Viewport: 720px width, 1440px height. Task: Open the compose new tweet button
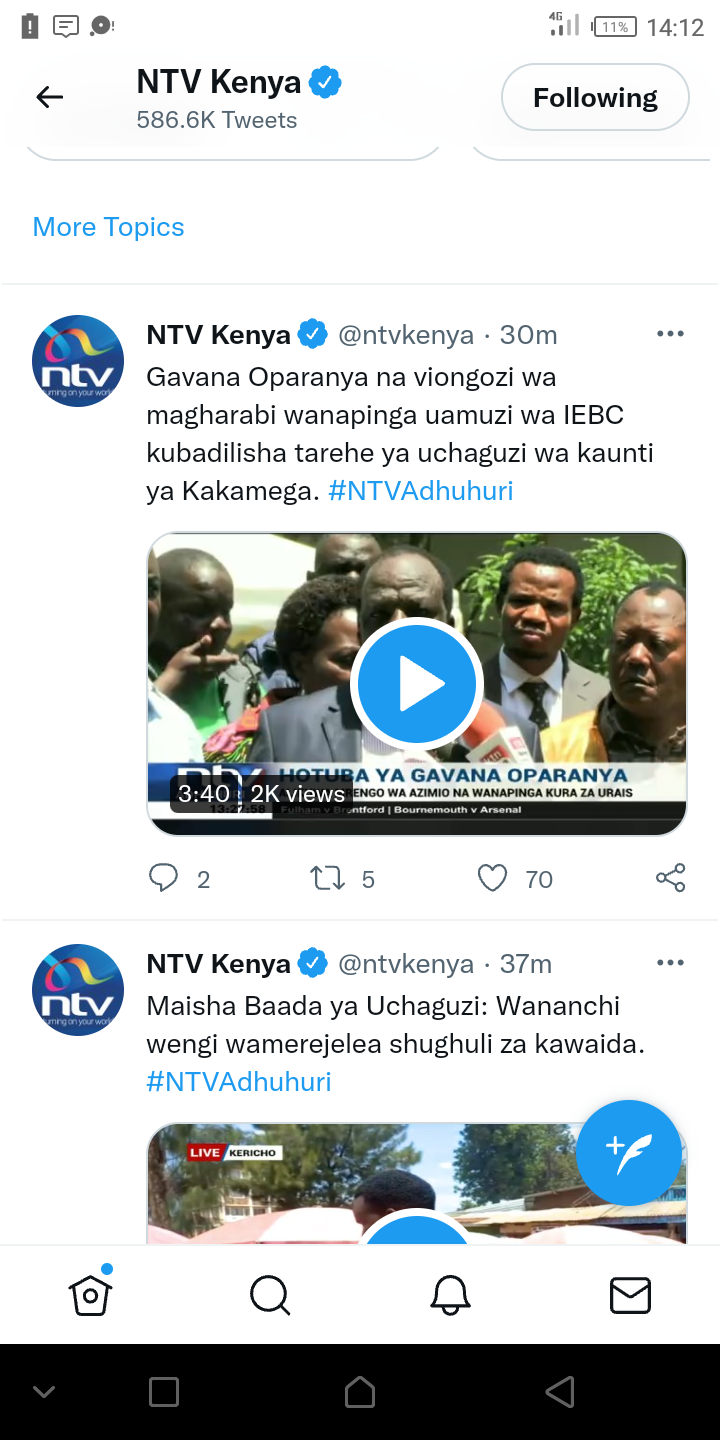coord(629,1153)
